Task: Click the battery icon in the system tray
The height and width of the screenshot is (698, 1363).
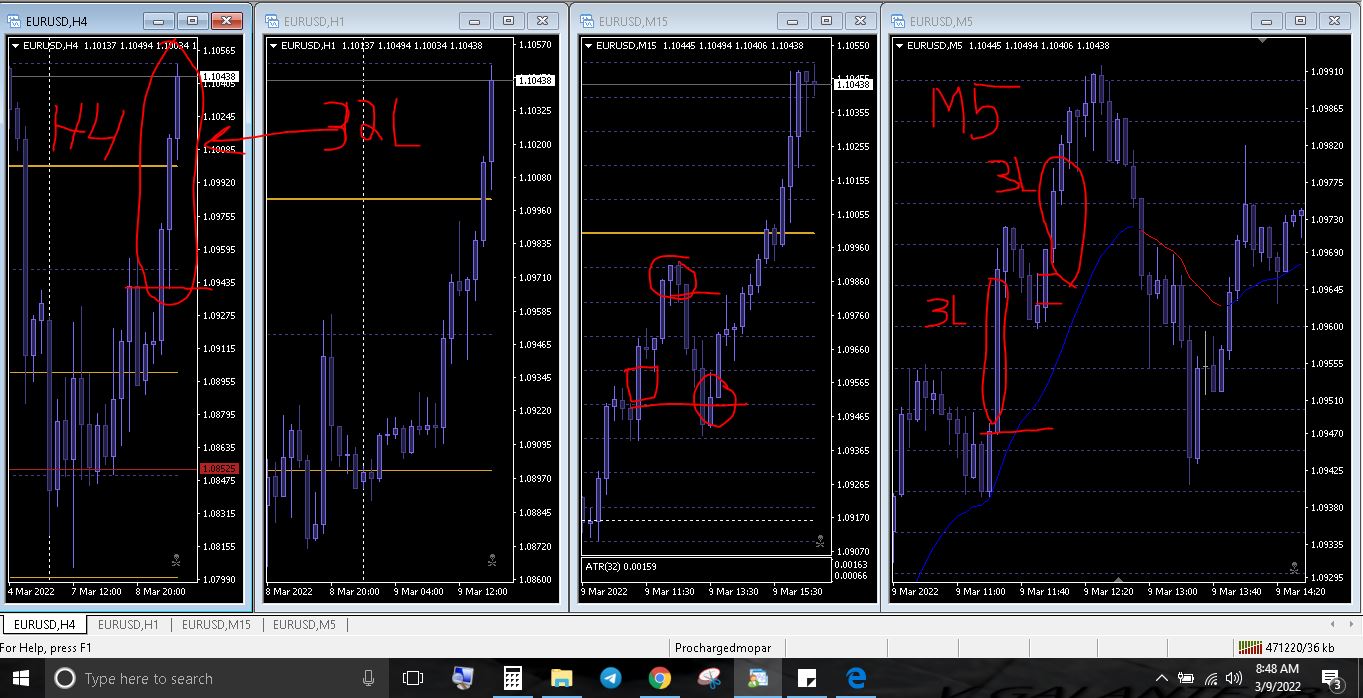Action: (x=1186, y=679)
